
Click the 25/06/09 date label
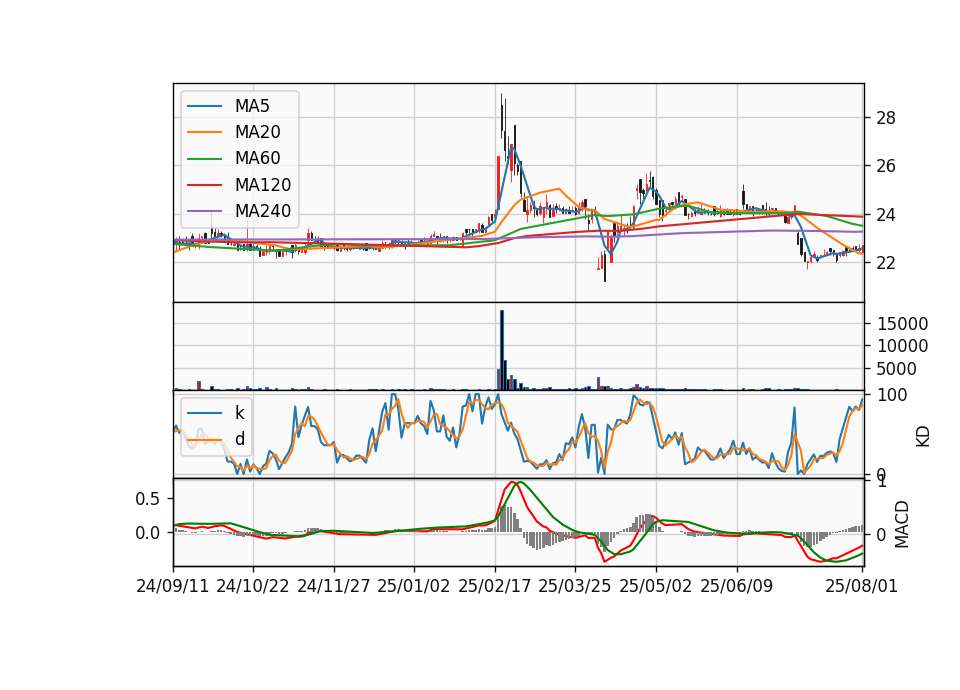coord(737,586)
